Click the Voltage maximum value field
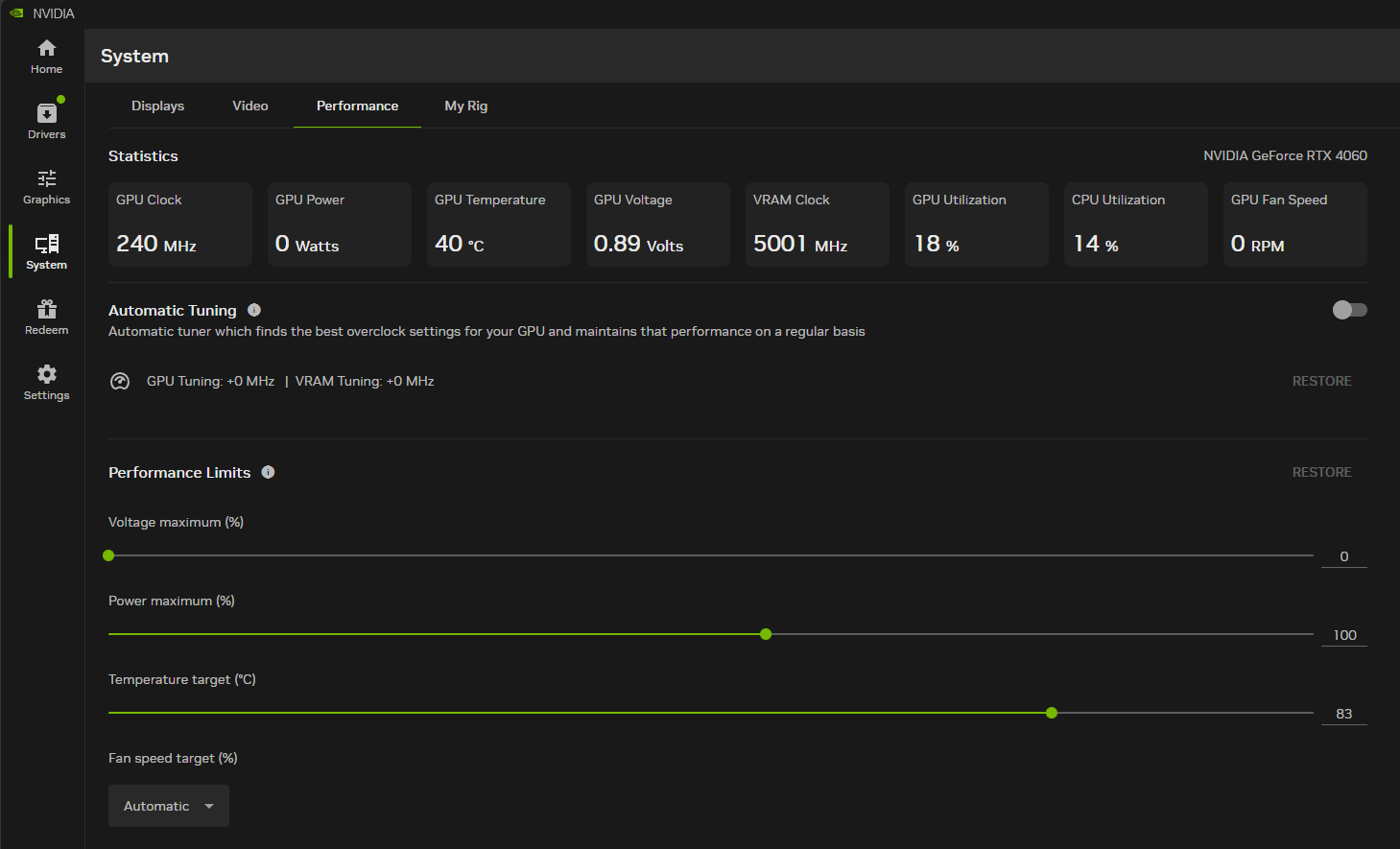1400x849 pixels. click(1344, 556)
